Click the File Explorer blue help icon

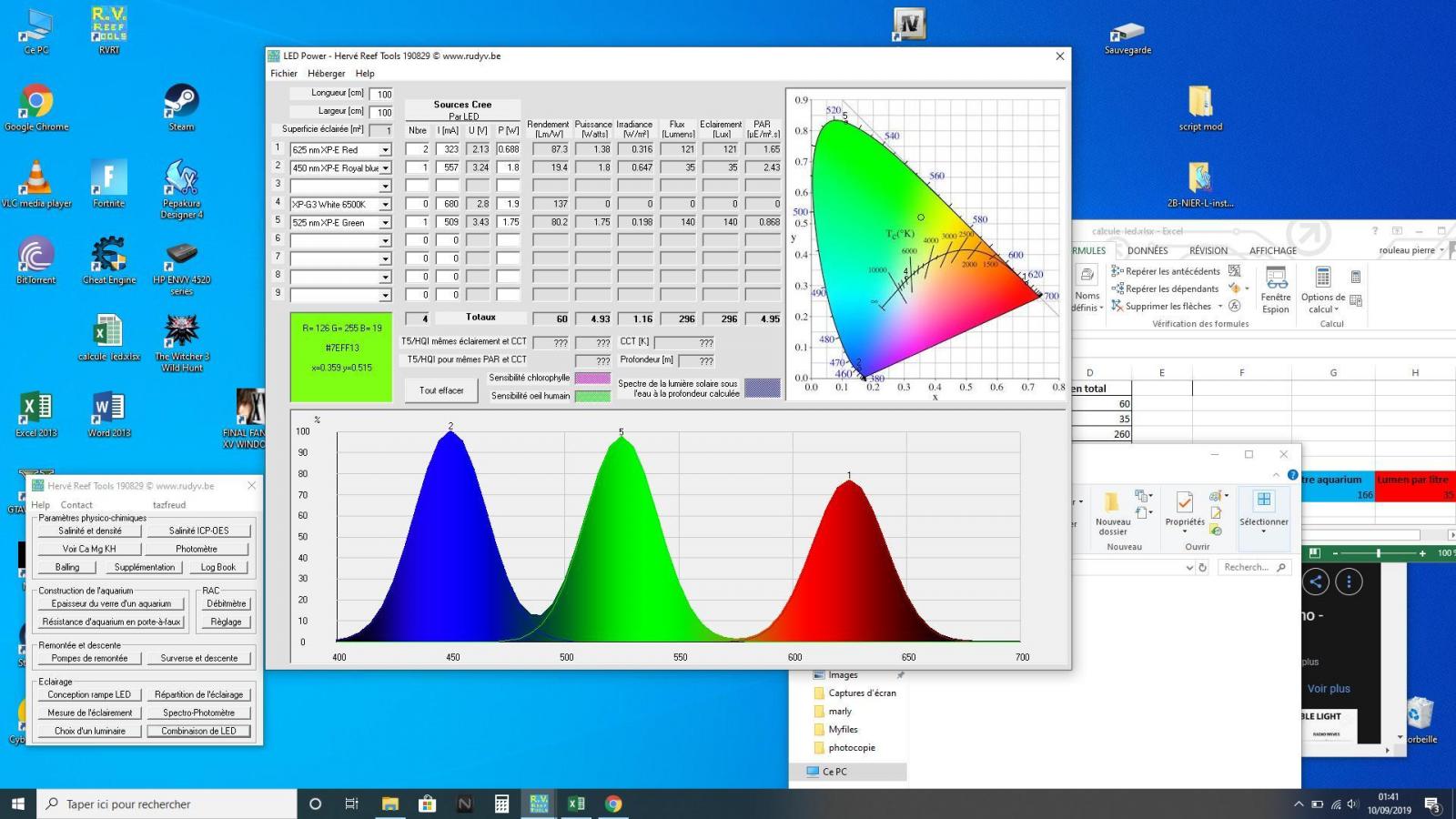(x=1293, y=475)
